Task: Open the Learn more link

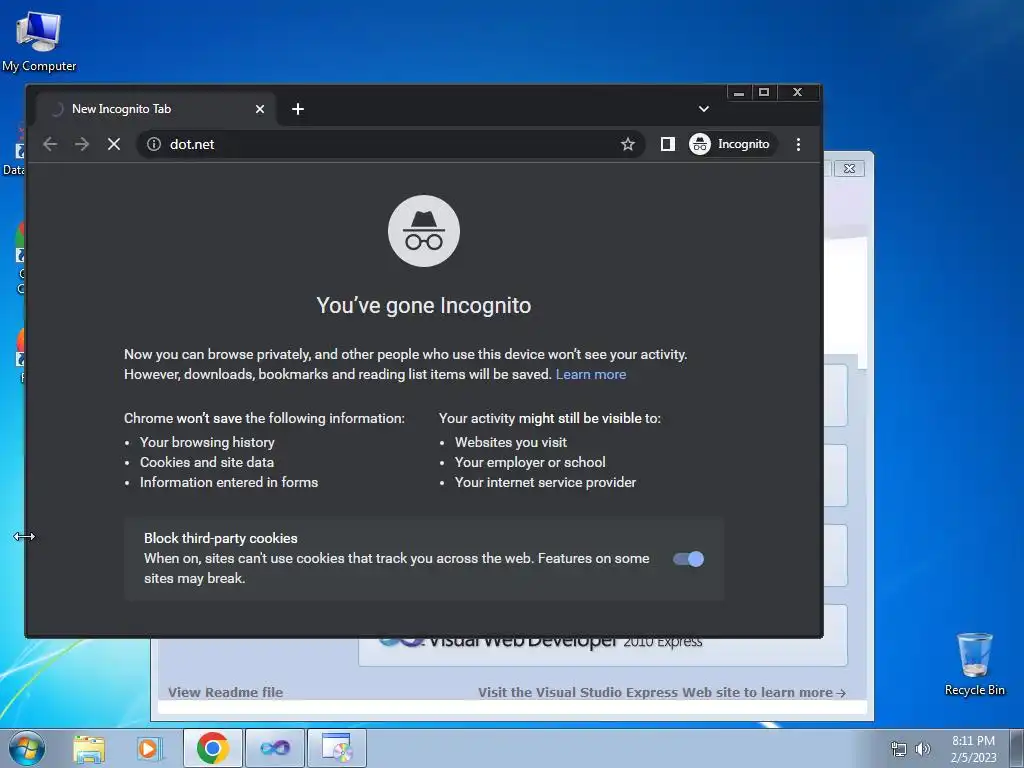Action: pos(591,374)
